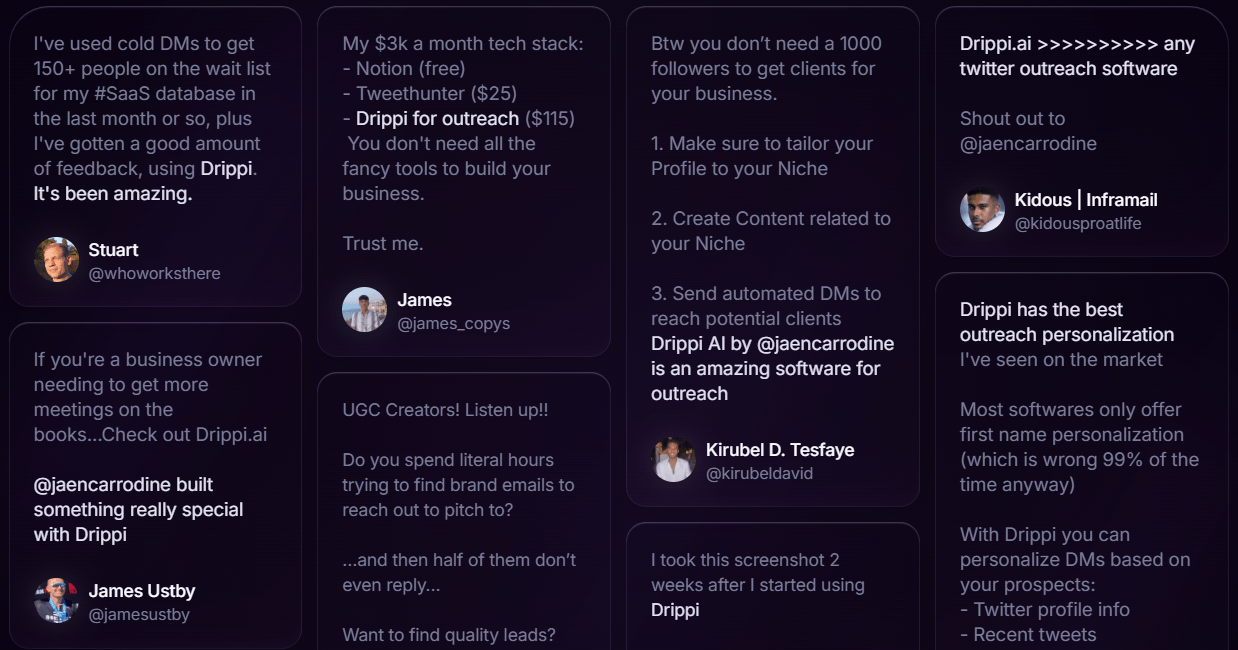Select the Kidous | Inframail avatar
This screenshot has width=1238, height=650.
coord(982,210)
